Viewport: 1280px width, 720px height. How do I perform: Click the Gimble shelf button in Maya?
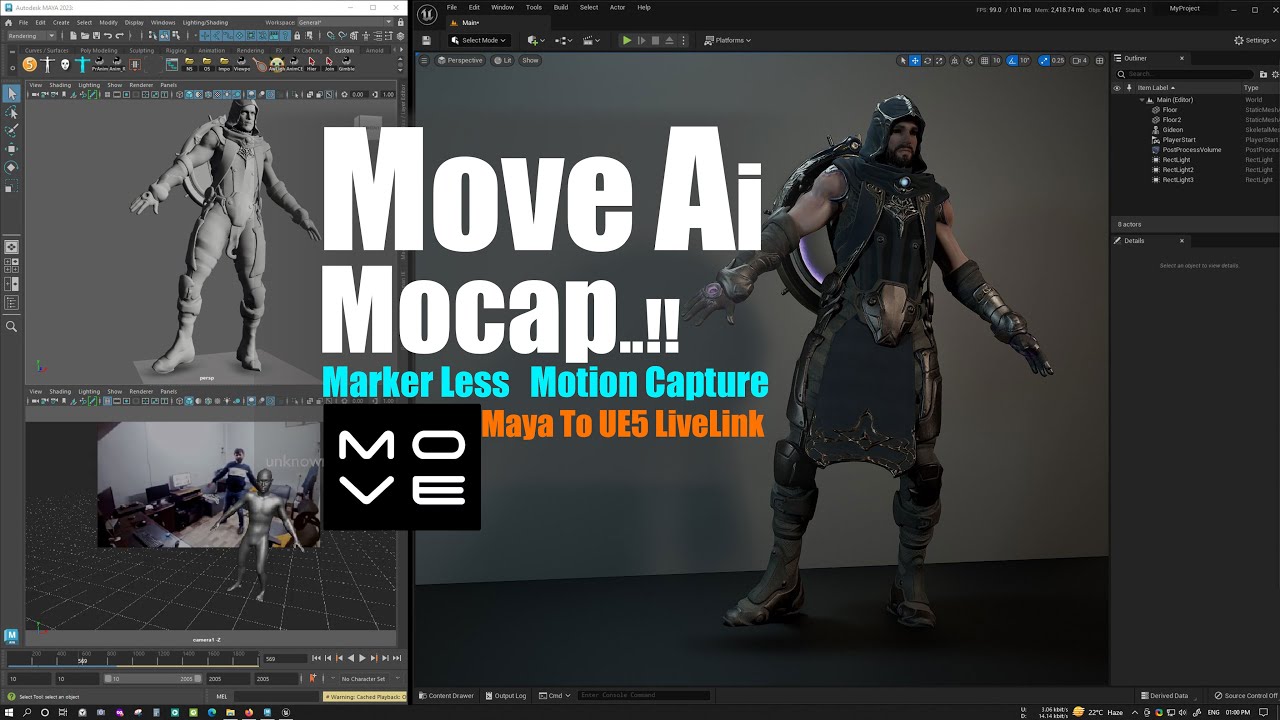point(347,63)
